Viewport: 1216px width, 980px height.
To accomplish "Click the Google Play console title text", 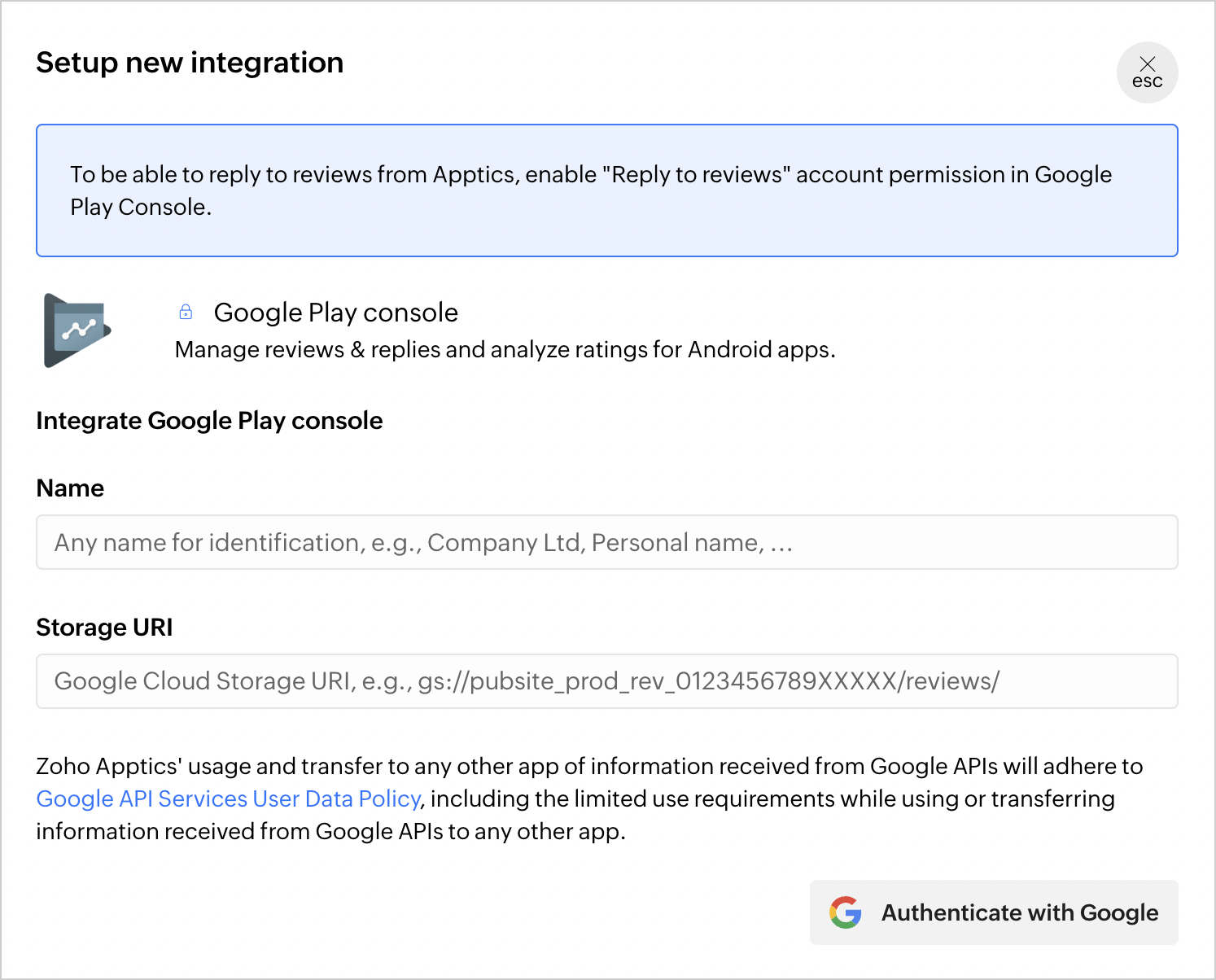I will (x=335, y=313).
